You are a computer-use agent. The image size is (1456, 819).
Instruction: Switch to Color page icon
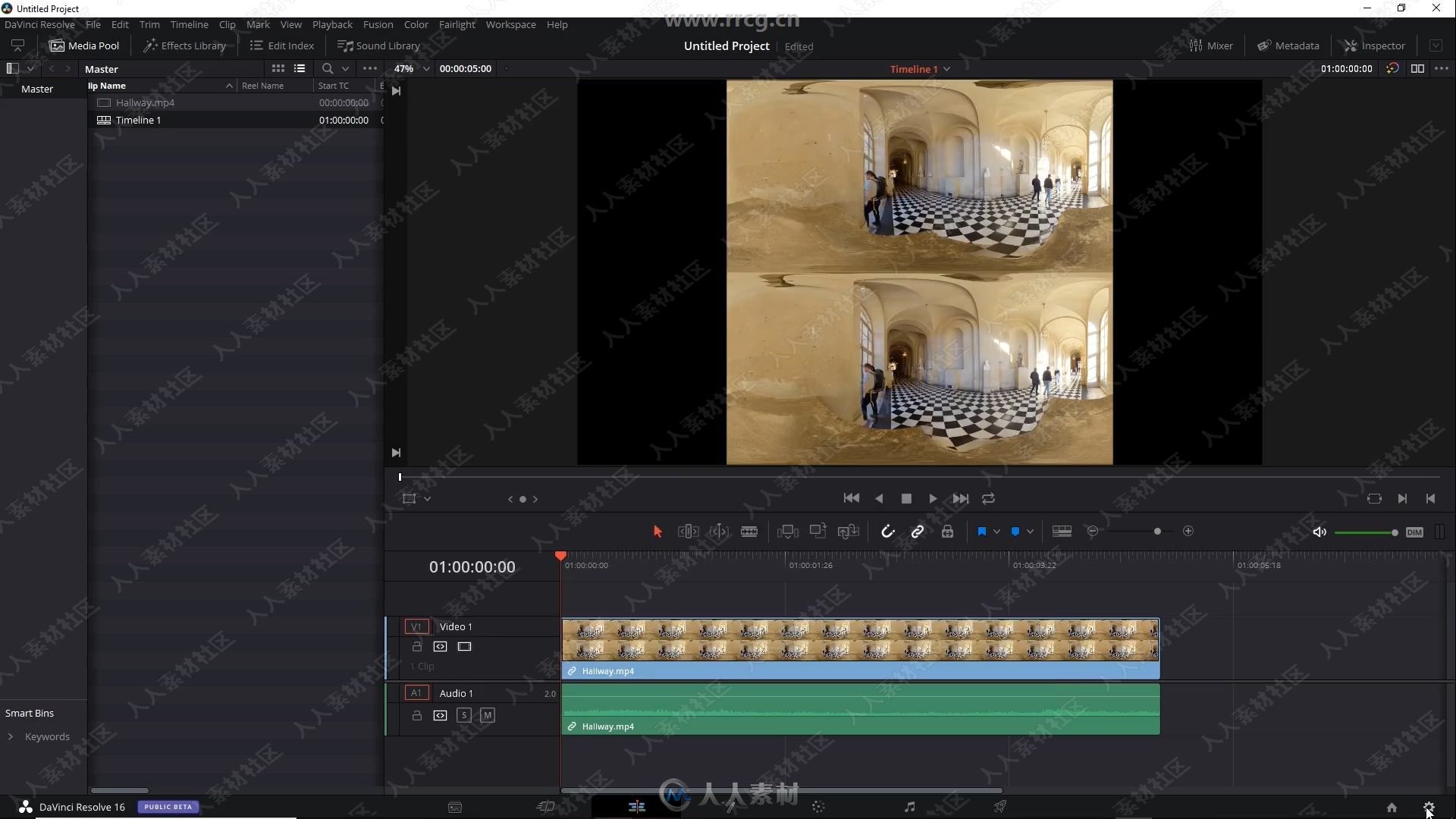coord(818,808)
